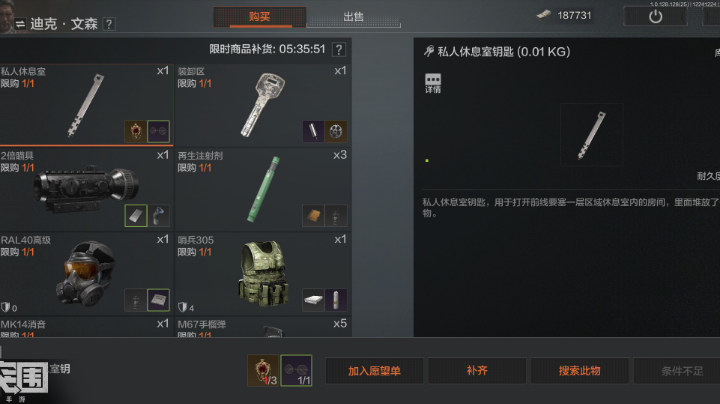The height and width of the screenshot is (404, 720).
Task: Switch trader with the swap arrows icon
Action: click(20, 24)
